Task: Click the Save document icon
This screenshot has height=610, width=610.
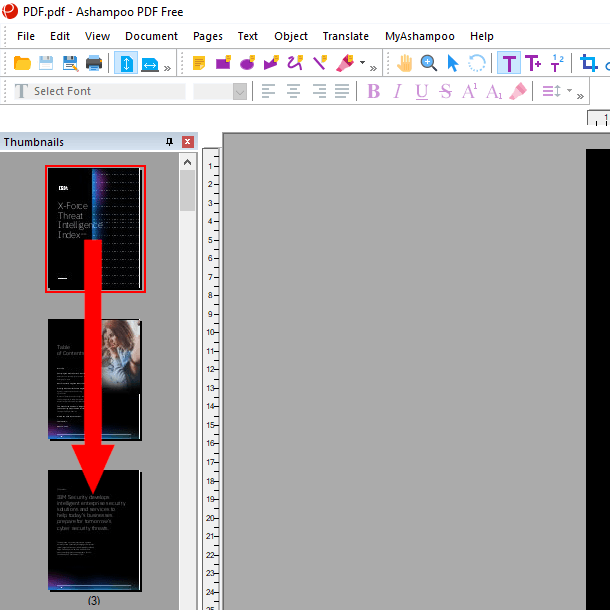Action: [46, 63]
